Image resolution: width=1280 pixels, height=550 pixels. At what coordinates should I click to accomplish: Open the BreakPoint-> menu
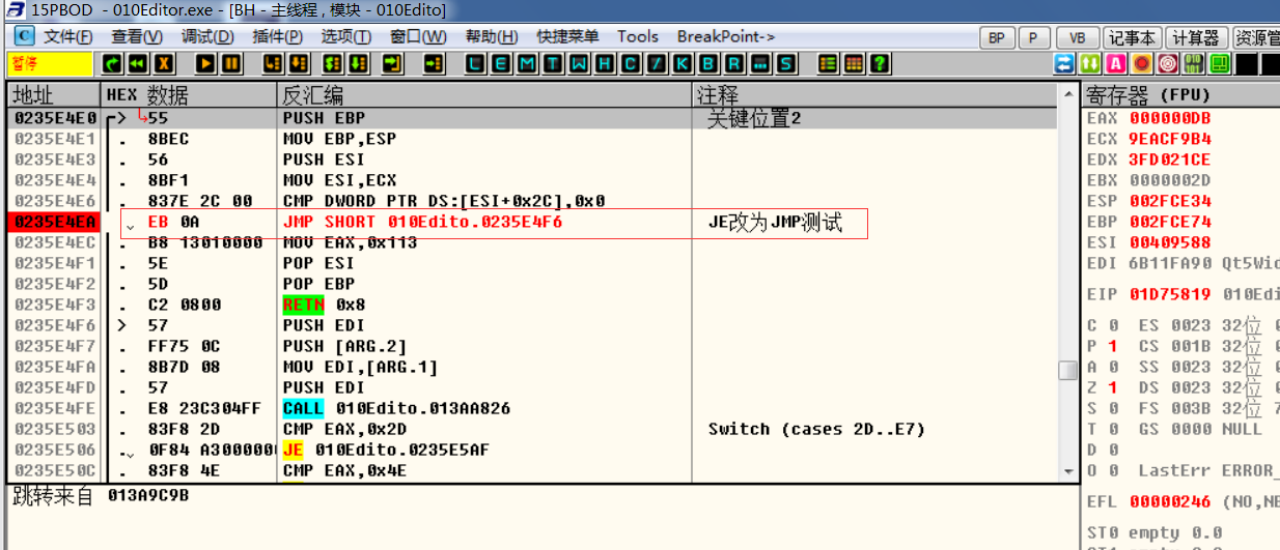pos(725,37)
